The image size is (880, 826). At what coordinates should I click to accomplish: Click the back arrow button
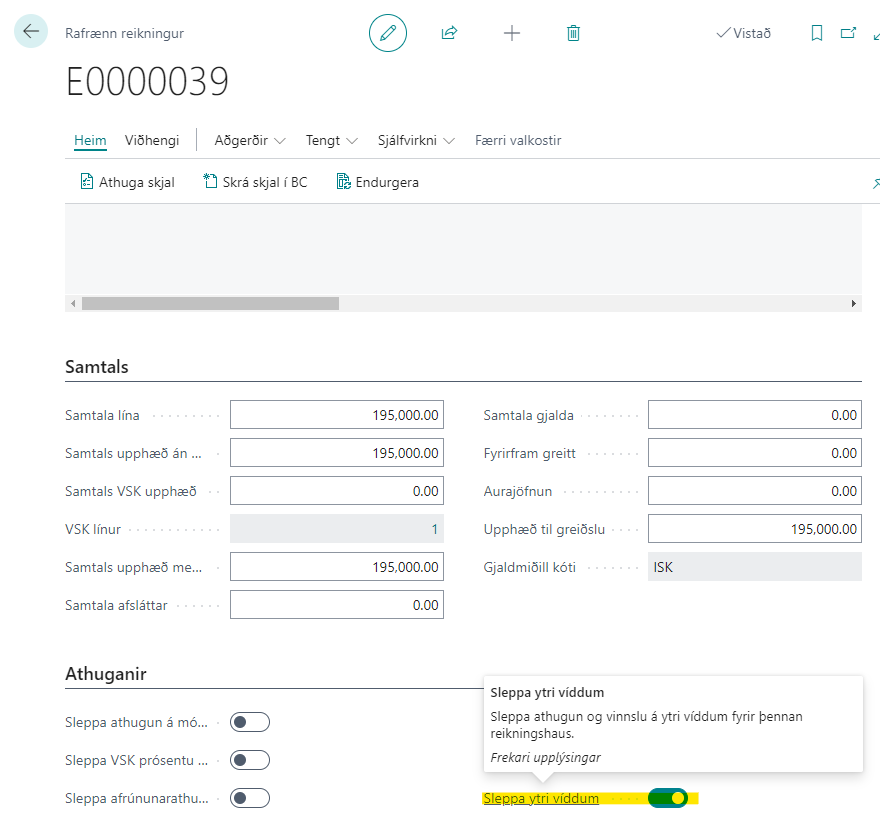[31, 32]
